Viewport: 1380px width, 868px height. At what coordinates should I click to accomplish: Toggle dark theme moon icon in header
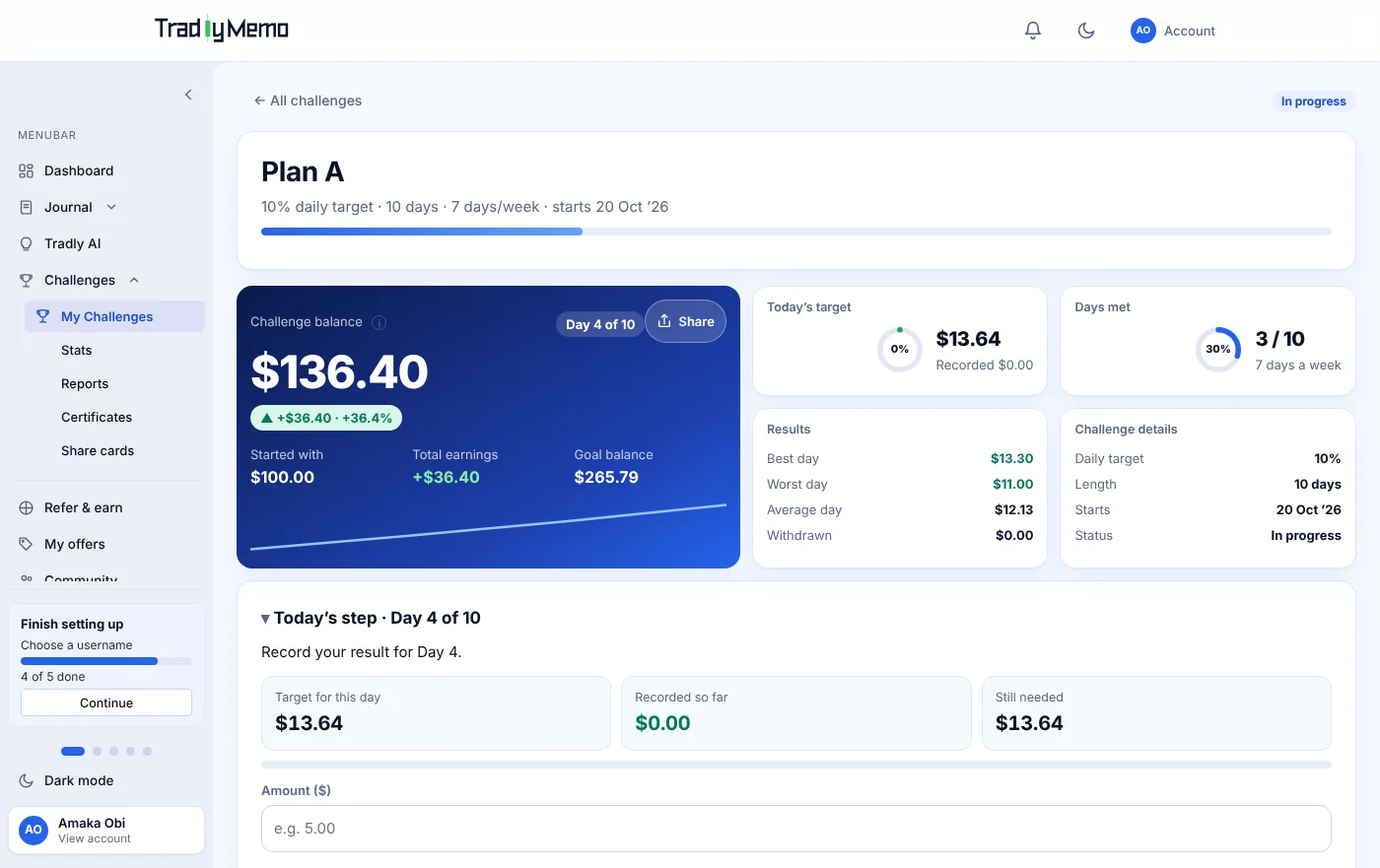pyautogui.click(x=1086, y=31)
